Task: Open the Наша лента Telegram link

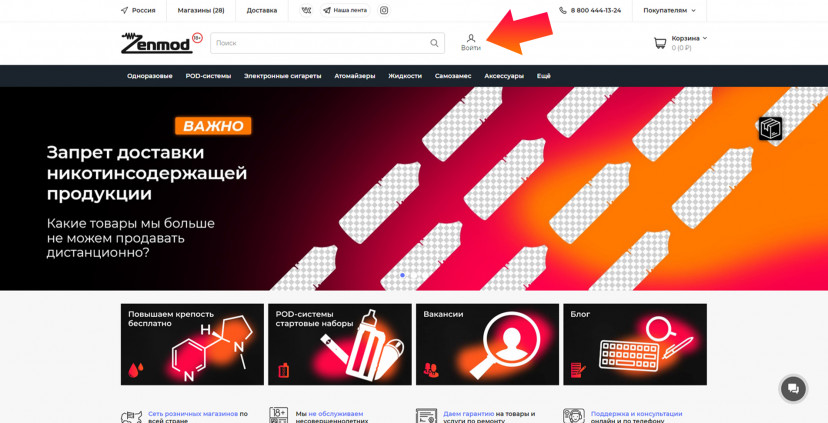Action: click(x=344, y=10)
